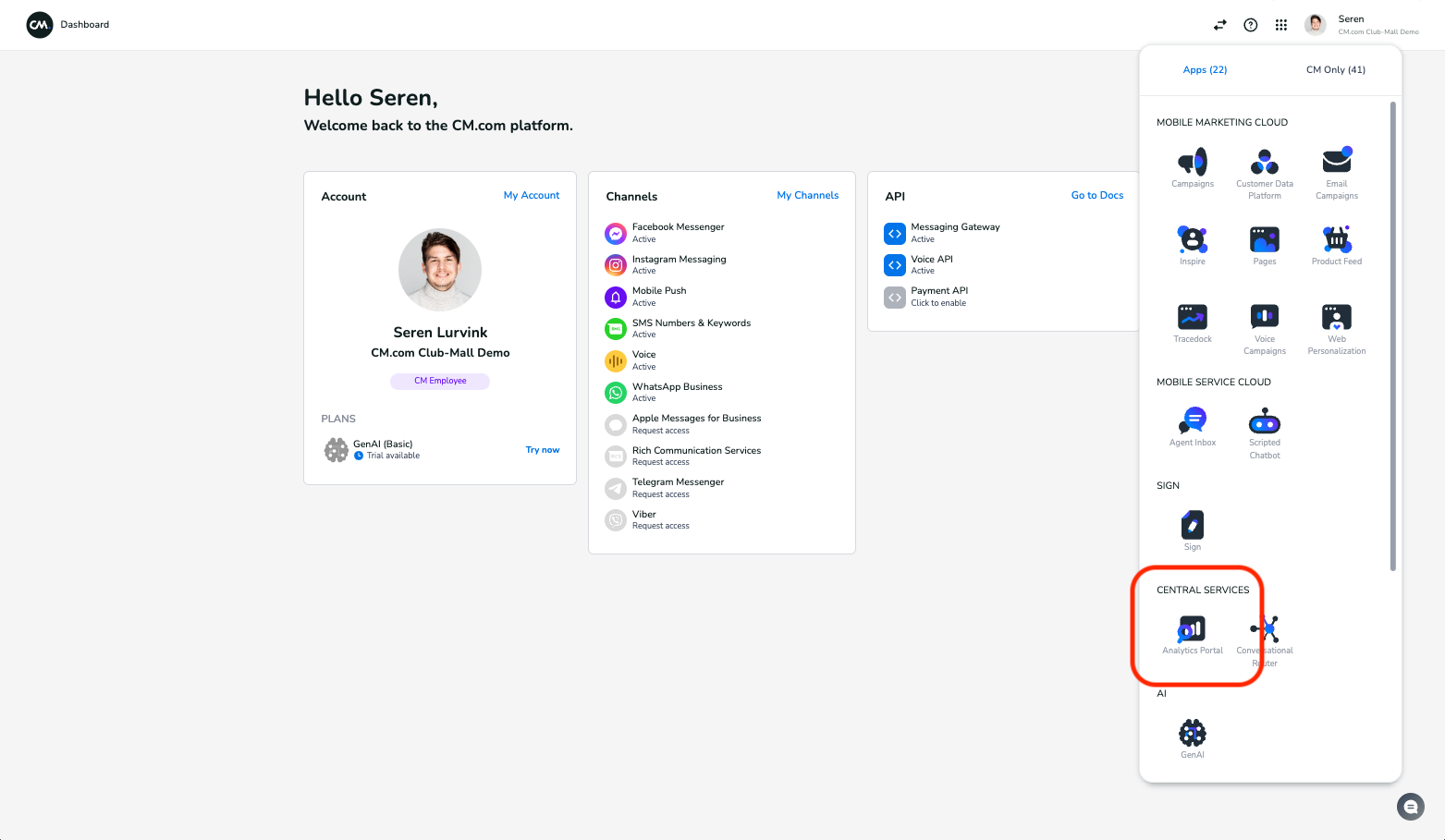Select the Apps (22) tab

click(x=1205, y=70)
